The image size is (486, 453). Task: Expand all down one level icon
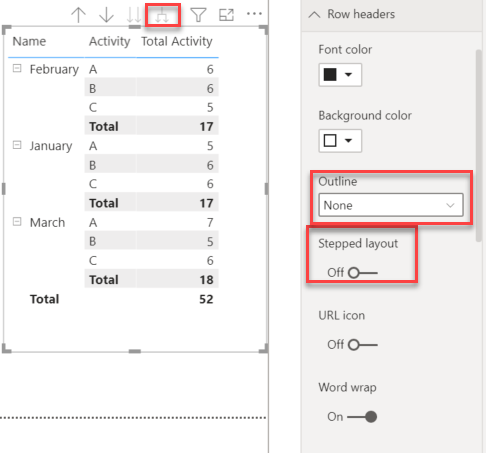(162, 15)
